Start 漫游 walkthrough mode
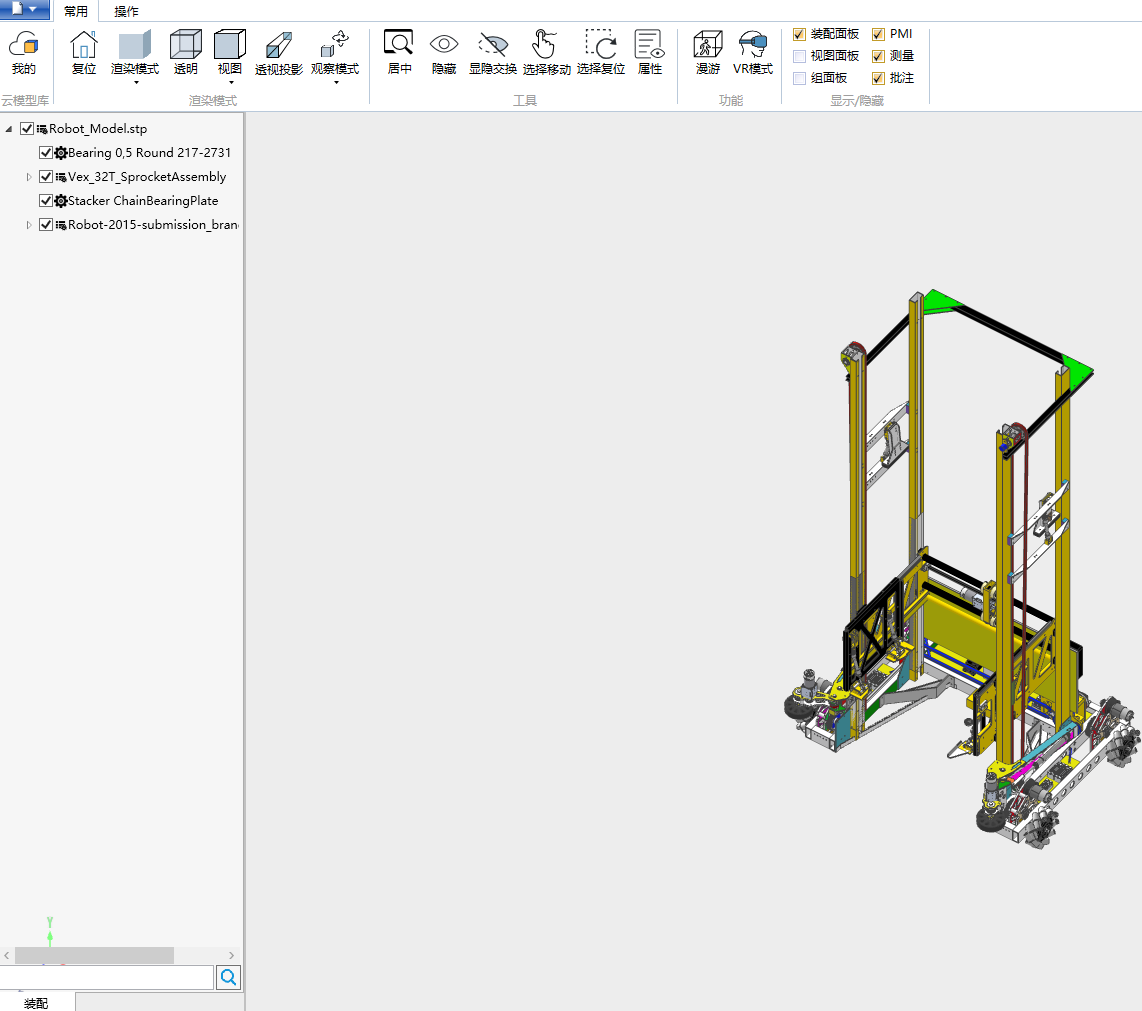This screenshot has height=1011, width=1142. point(708,52)
